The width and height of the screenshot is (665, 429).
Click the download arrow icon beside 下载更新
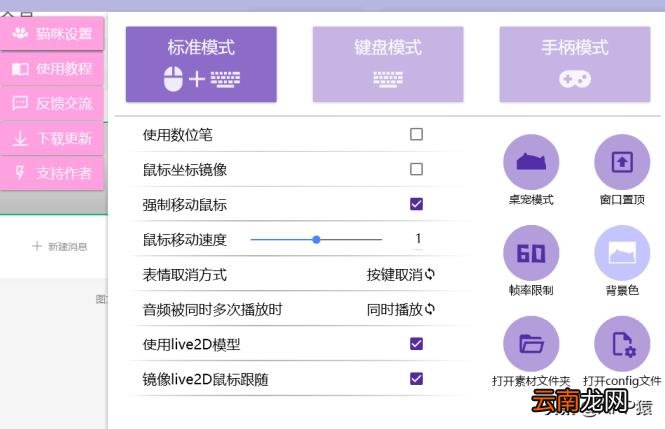(x=20, y=138)
